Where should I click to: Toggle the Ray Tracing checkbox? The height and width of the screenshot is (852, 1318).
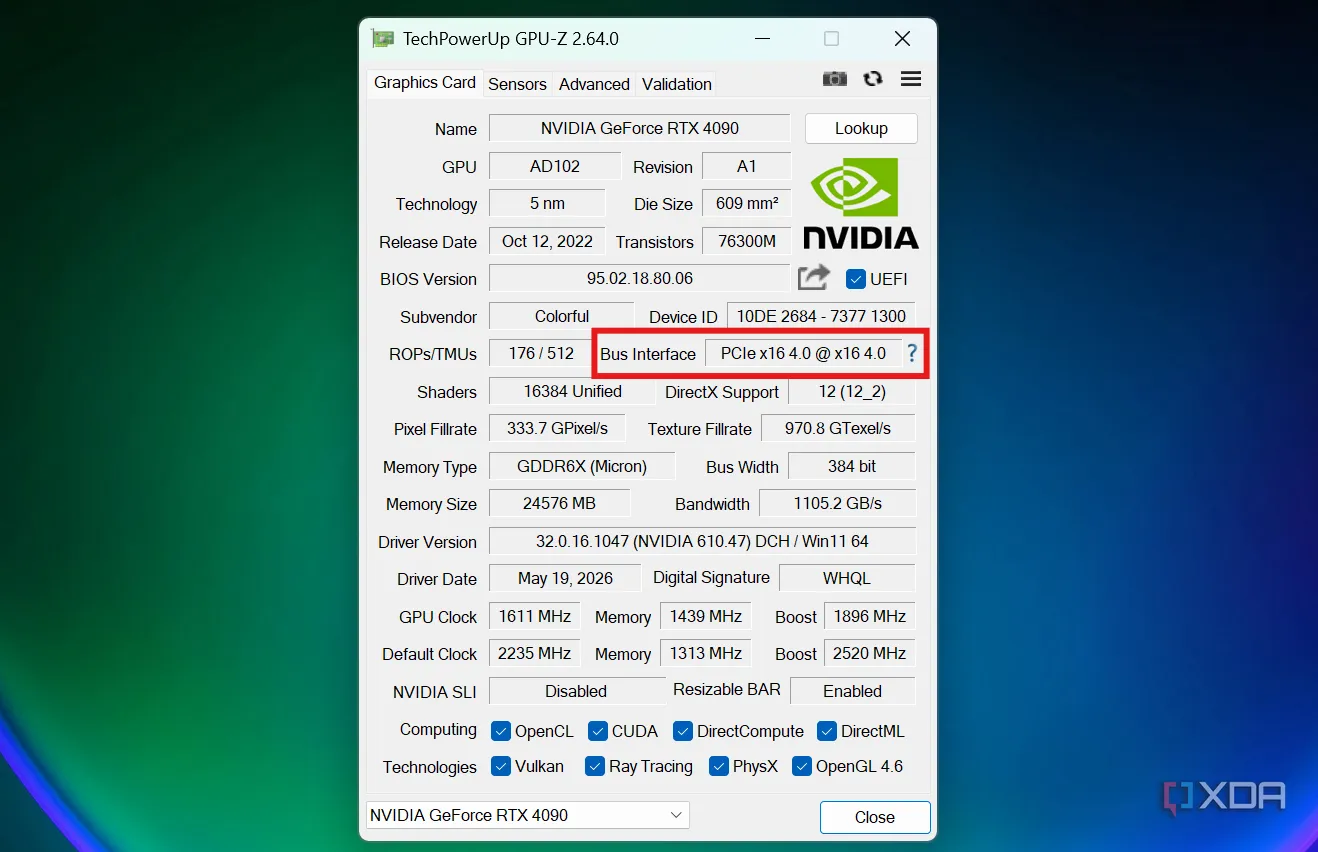(595, 766)
